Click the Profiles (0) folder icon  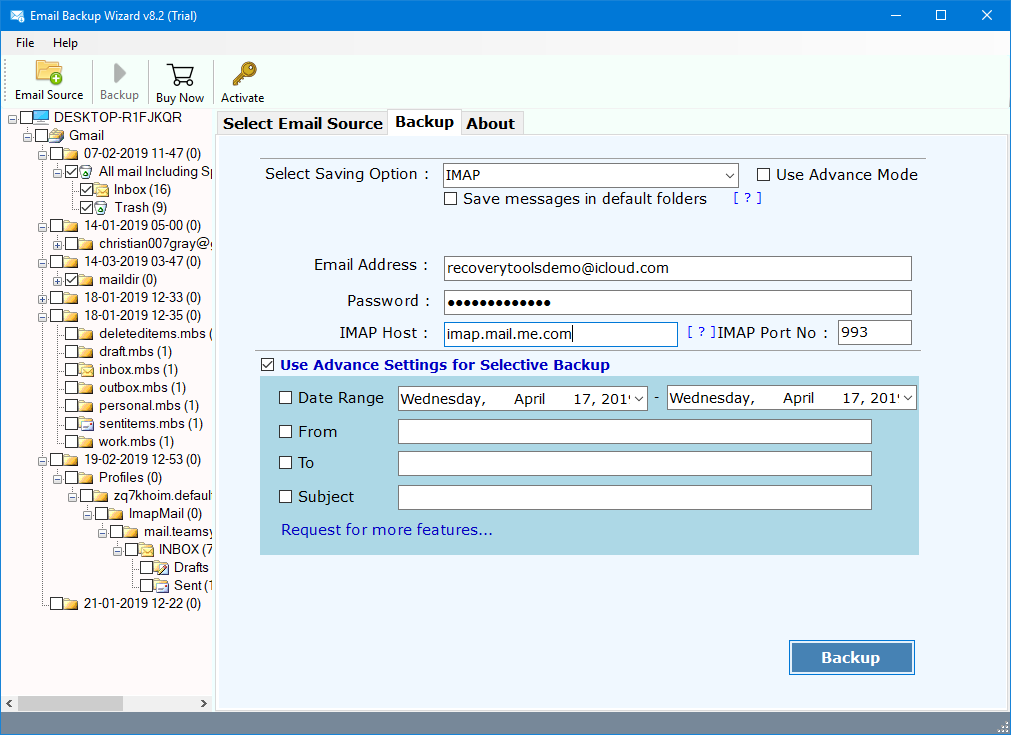click(86, 478)
